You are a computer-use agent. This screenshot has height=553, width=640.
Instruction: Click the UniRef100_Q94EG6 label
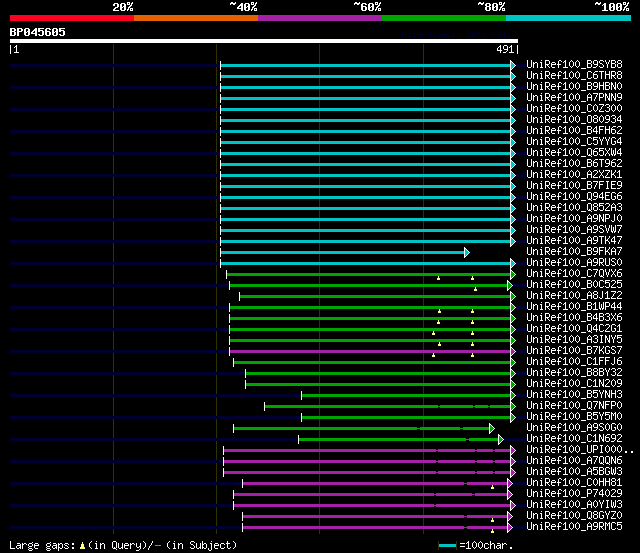pos(574,197)
